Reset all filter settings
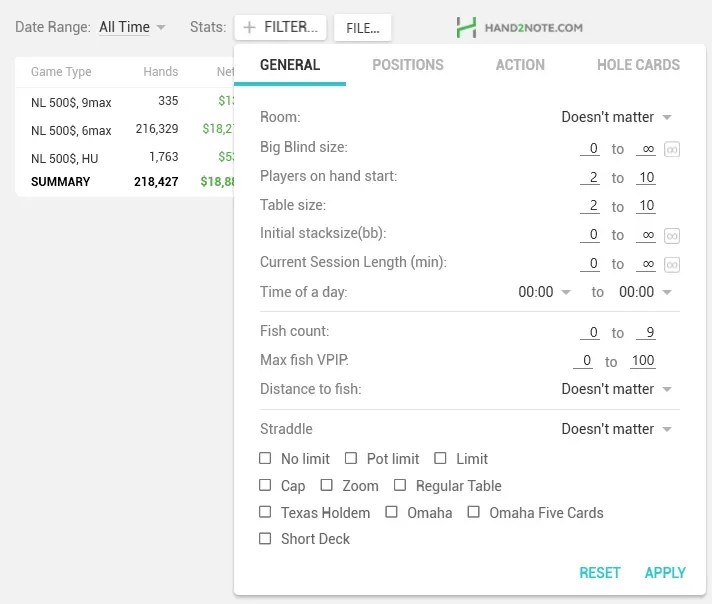Image resolution: width=712 pixels, height=604 pixels. (x=600, y=573)
